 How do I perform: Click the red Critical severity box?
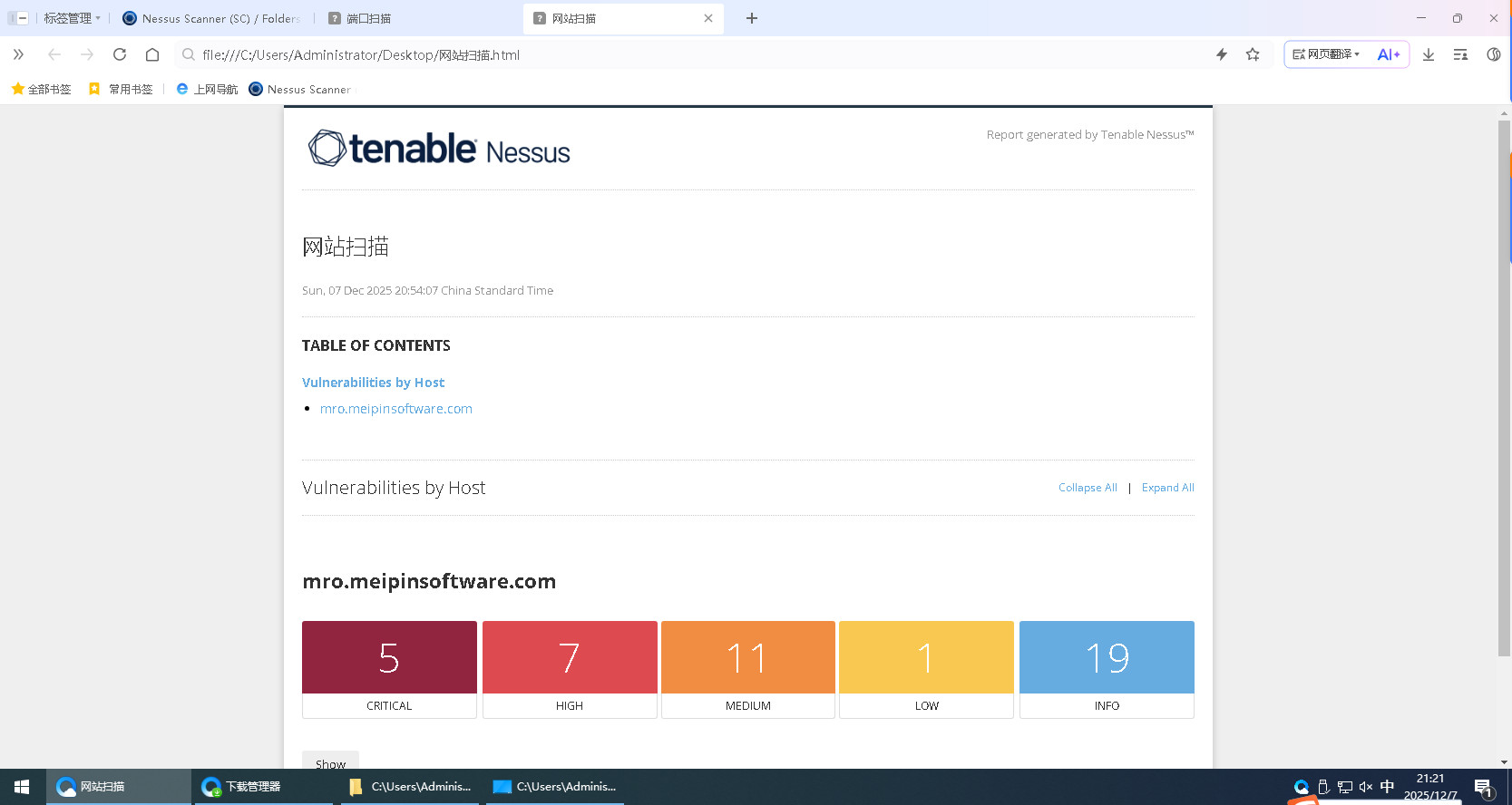(389, 658)
